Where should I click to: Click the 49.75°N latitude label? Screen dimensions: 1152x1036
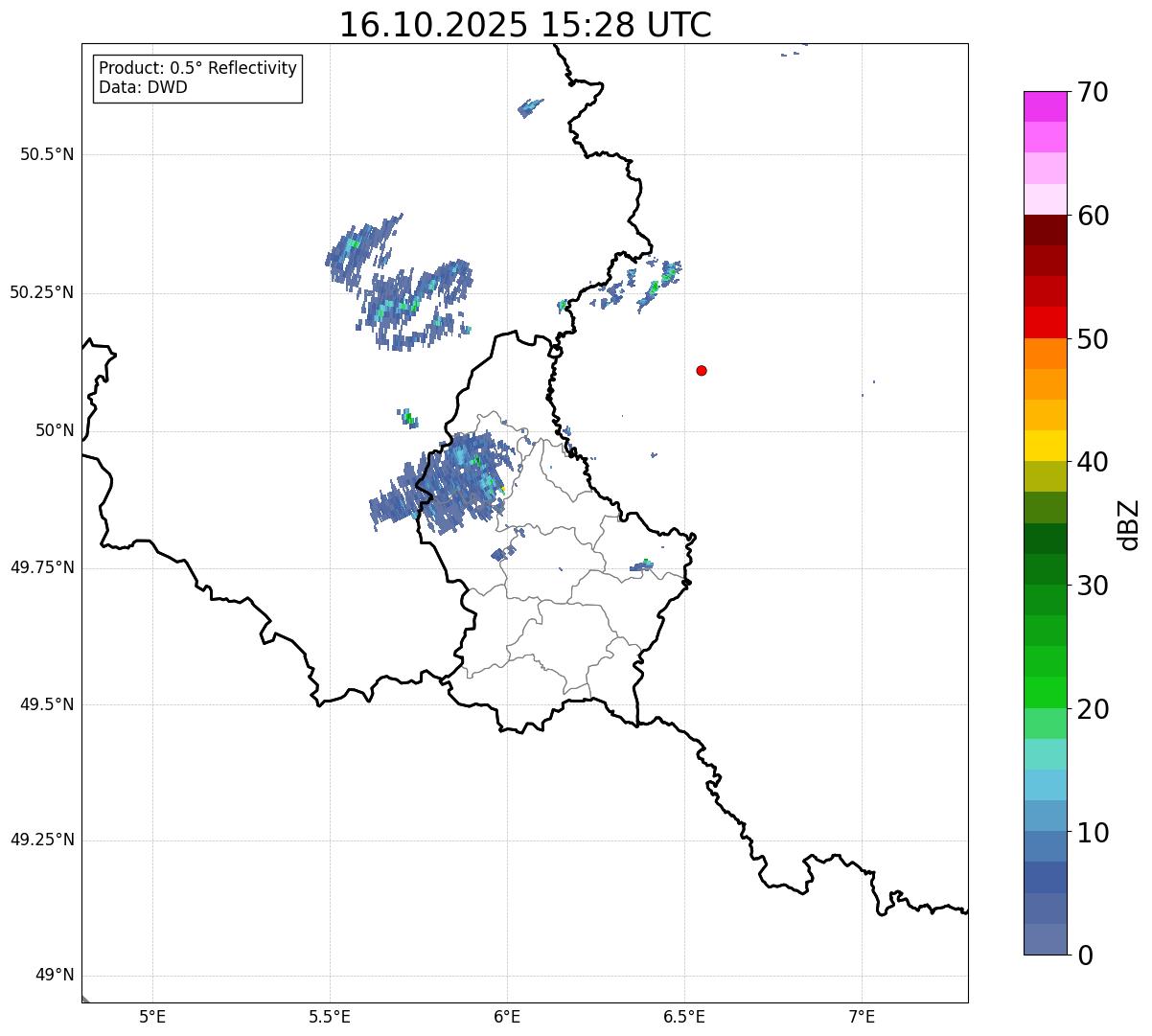coord(41,567)
